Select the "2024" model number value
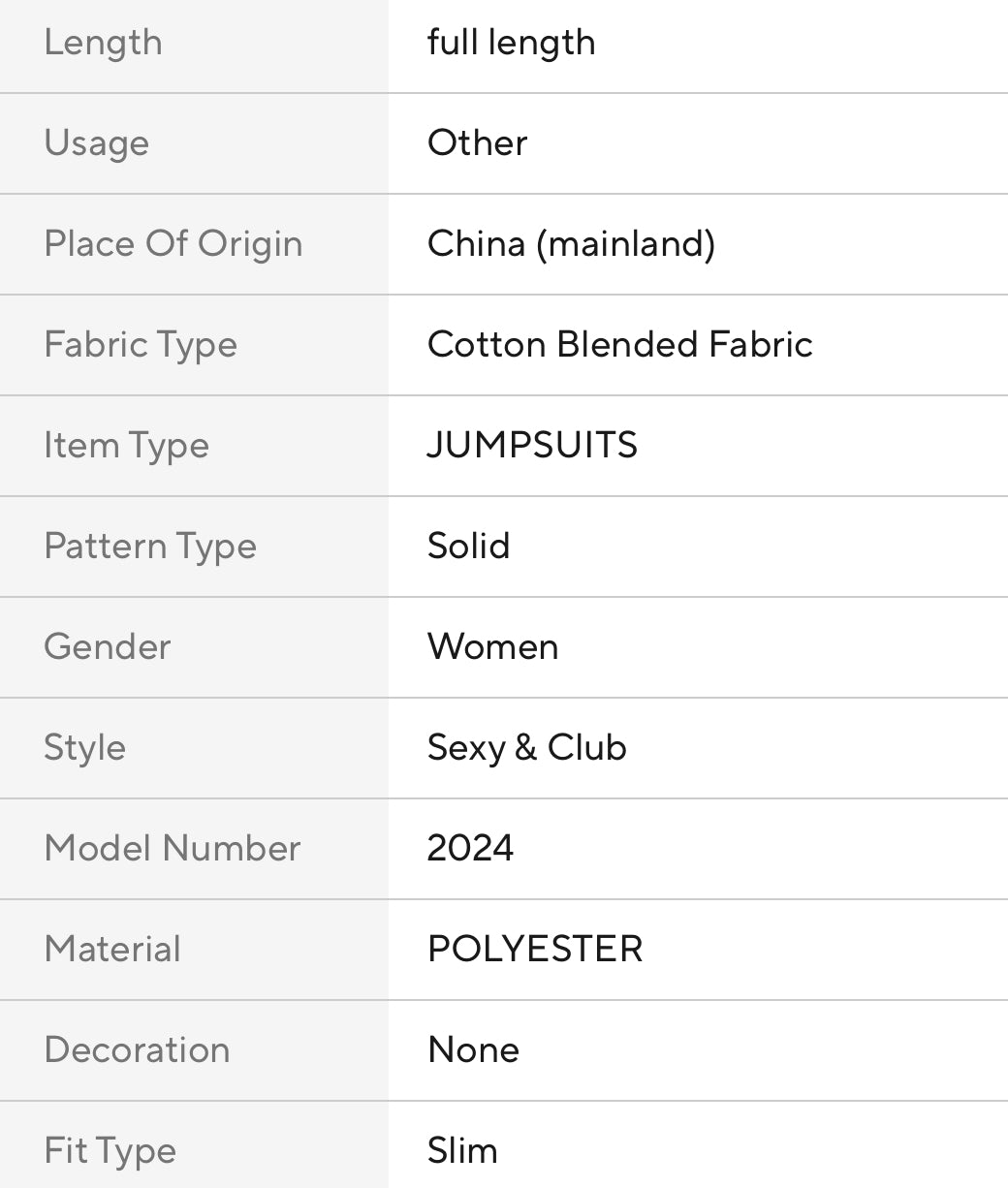Screen dimensions: 1008x1188 point(470,849)
